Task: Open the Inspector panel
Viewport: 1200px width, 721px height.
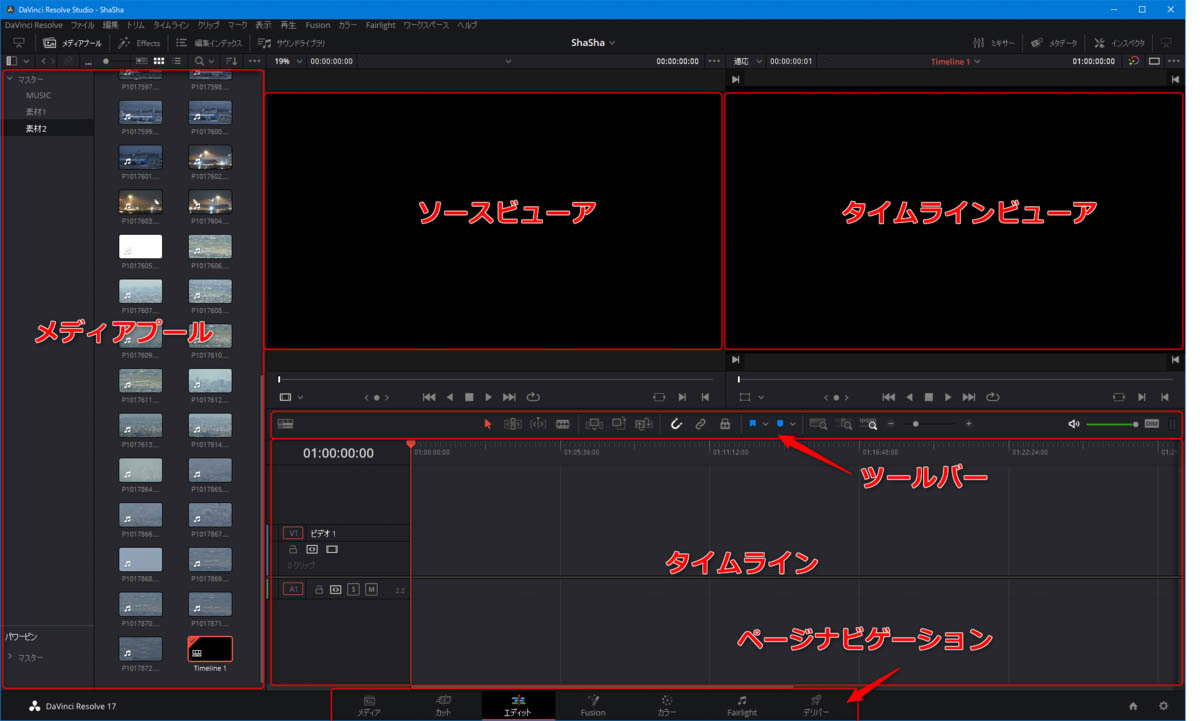Action: pos(1120,43)
